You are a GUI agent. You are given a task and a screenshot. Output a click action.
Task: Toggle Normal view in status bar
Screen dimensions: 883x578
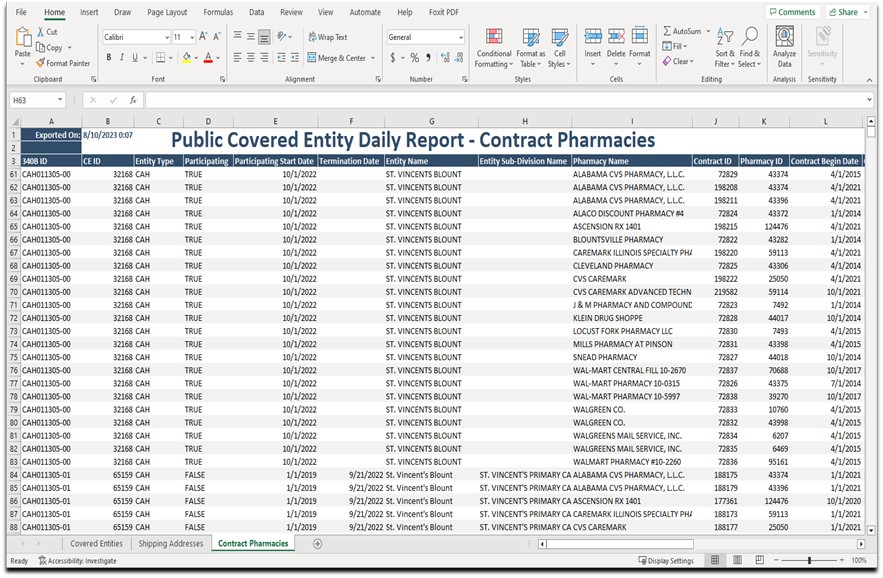pyautogui.click(x=715, y=560)
